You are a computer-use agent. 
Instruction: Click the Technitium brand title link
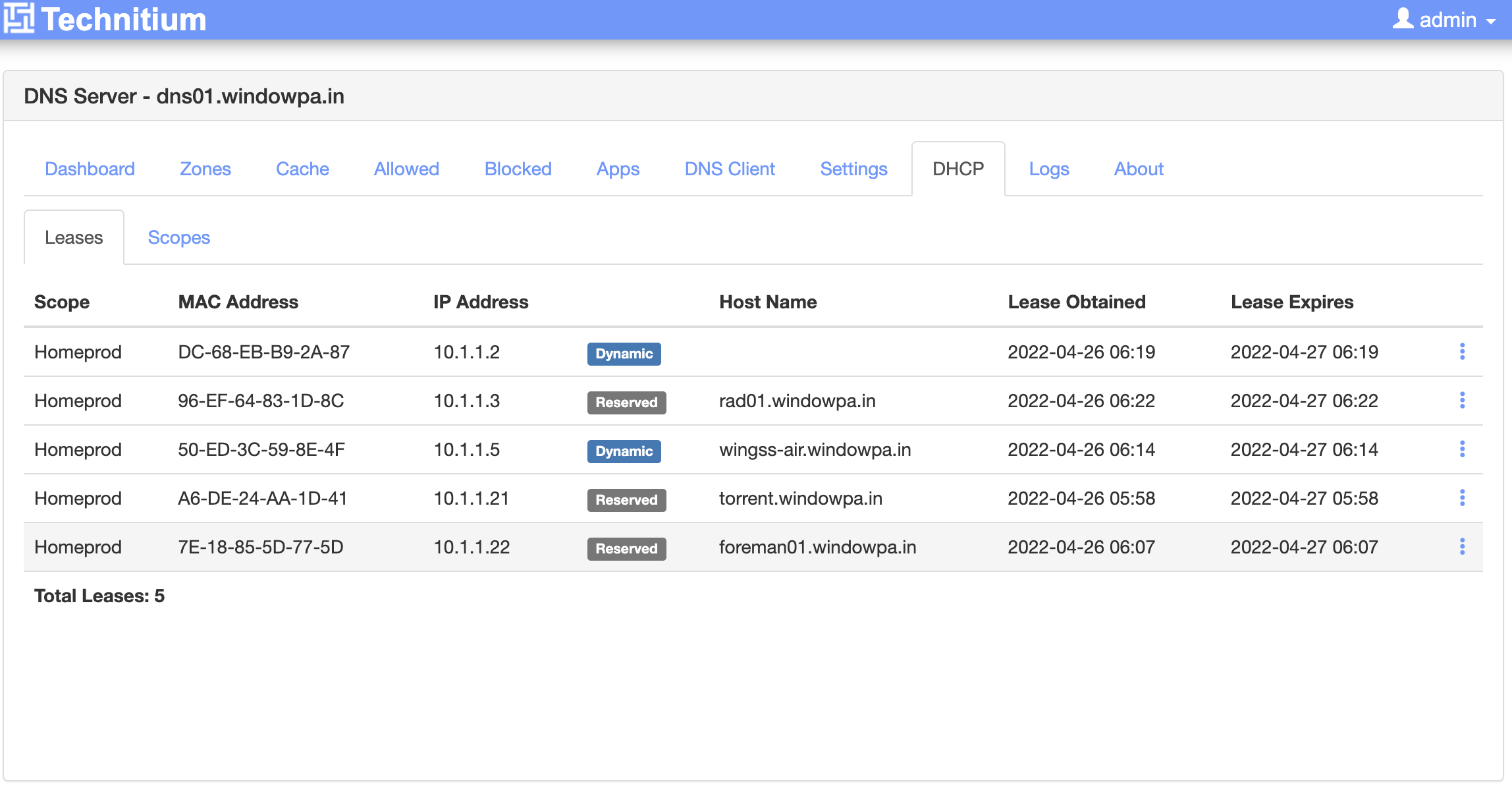124,20
